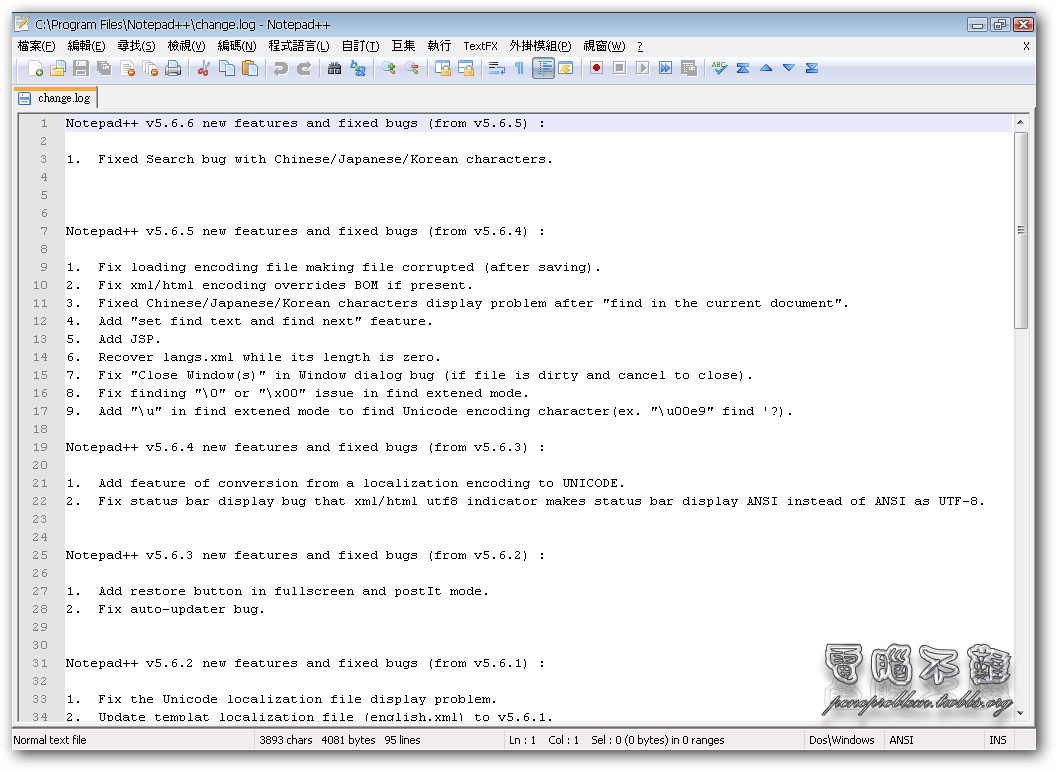Viewport: 1056px width, 770px height.
Task: Click the INS indicator in status bar
Action: pos(997,740)
